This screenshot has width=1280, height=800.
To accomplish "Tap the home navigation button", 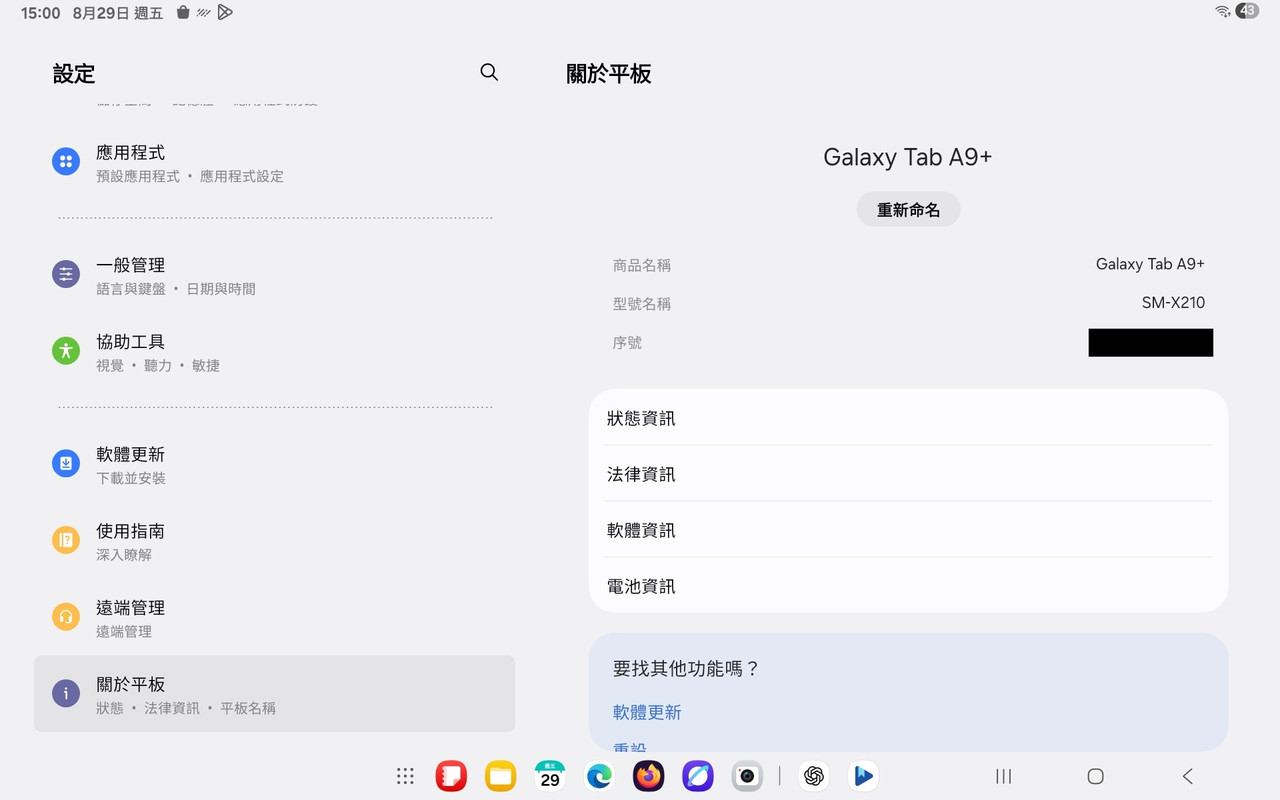I will (1095, 776).
